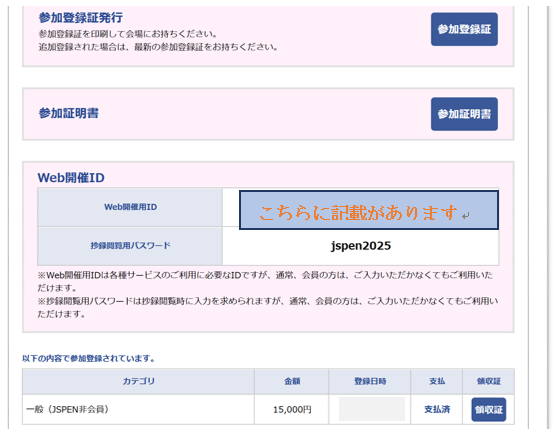Click the Web開催用ID label cell

coord(130,207)
